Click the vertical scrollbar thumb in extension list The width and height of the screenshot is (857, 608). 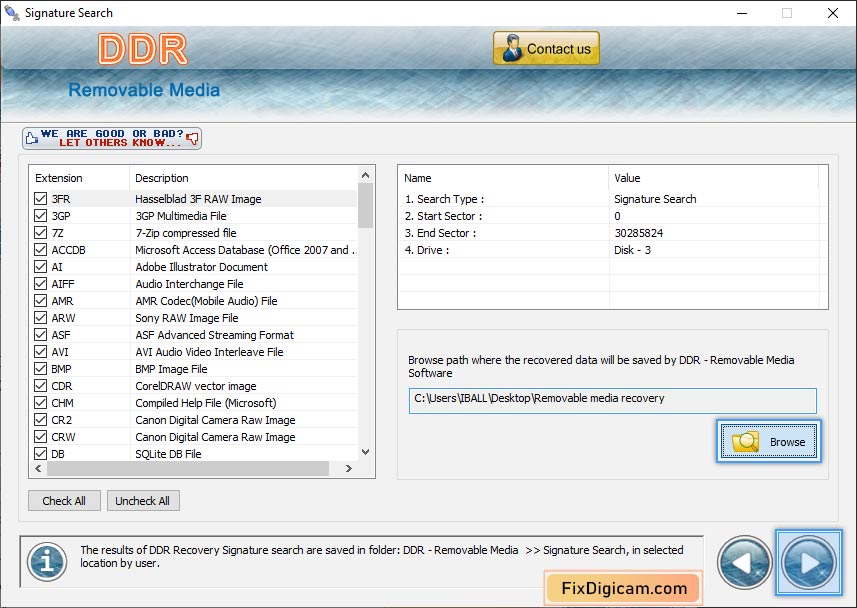366,206
